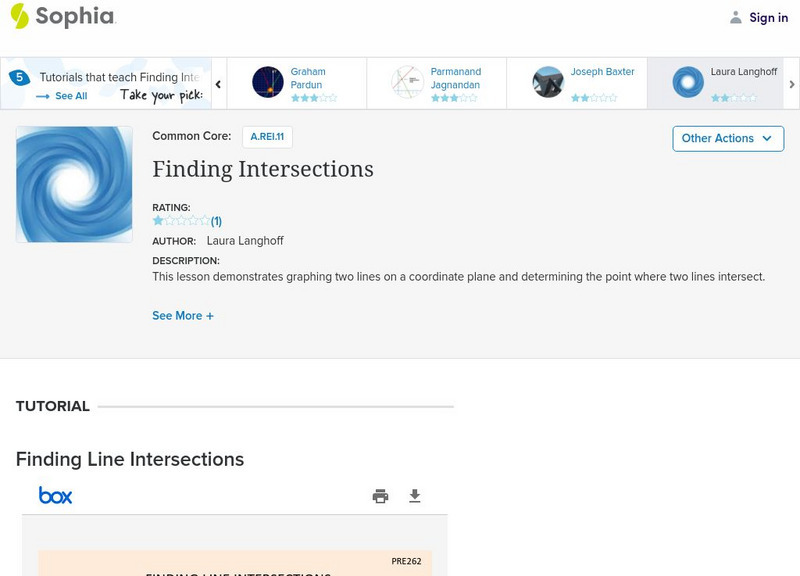This screenshot has height=576, width=800.
Task: Expand the See More description
Action: click(x=183, y=316)
